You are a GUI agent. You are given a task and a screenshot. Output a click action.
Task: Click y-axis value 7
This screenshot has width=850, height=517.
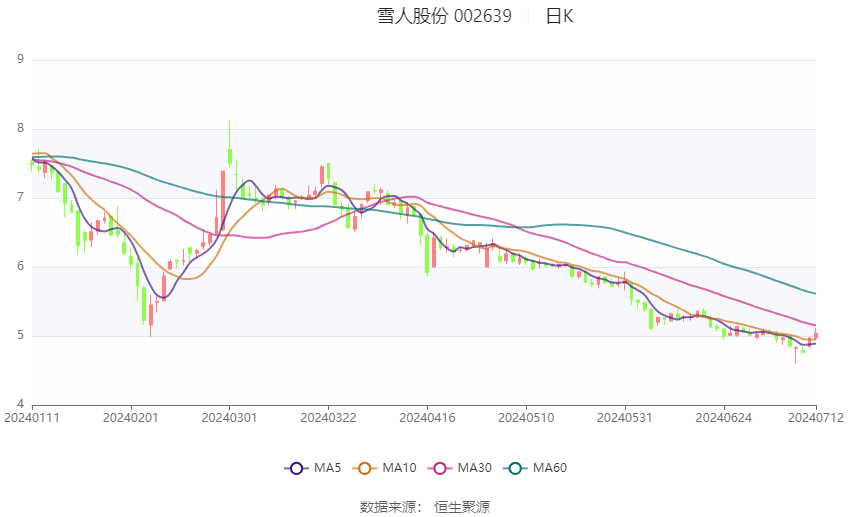pyautogui.click(x=21, y=197)
